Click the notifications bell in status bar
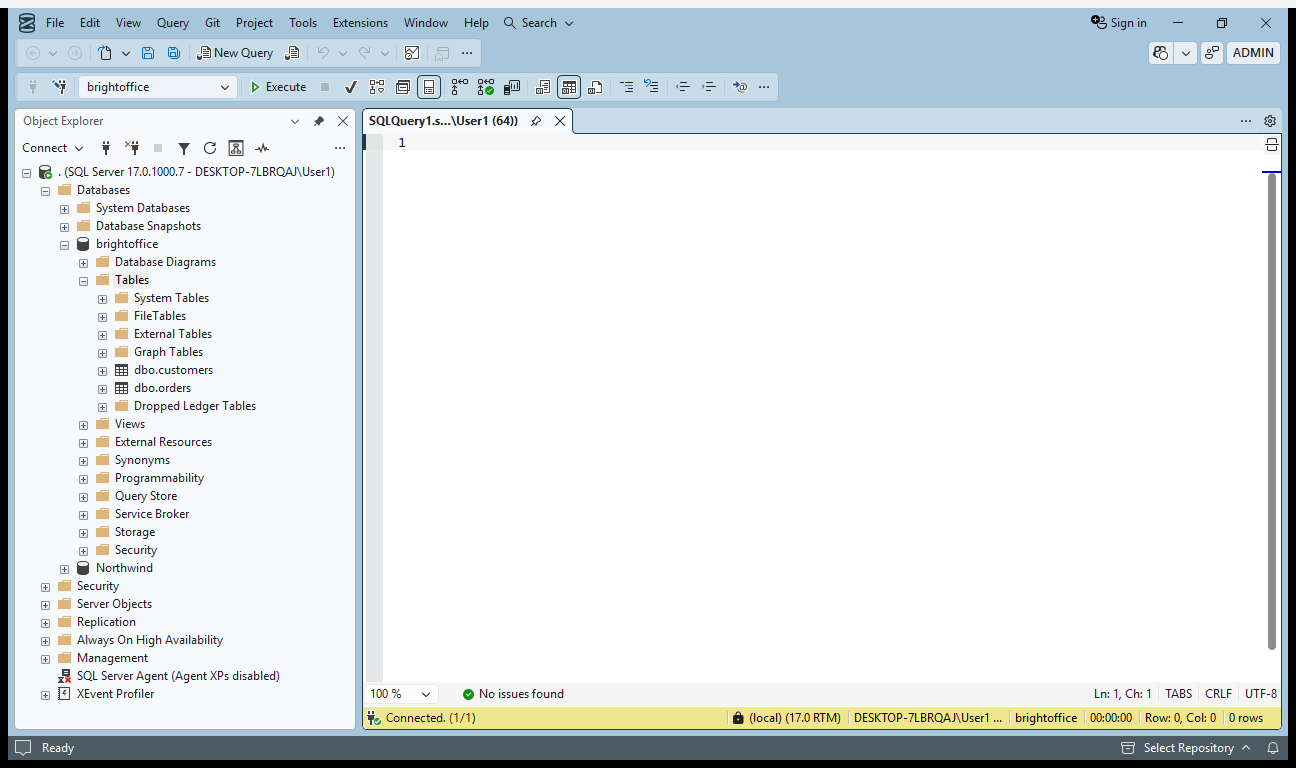This screenshot has height=768, width=1296. point(1273,748)
